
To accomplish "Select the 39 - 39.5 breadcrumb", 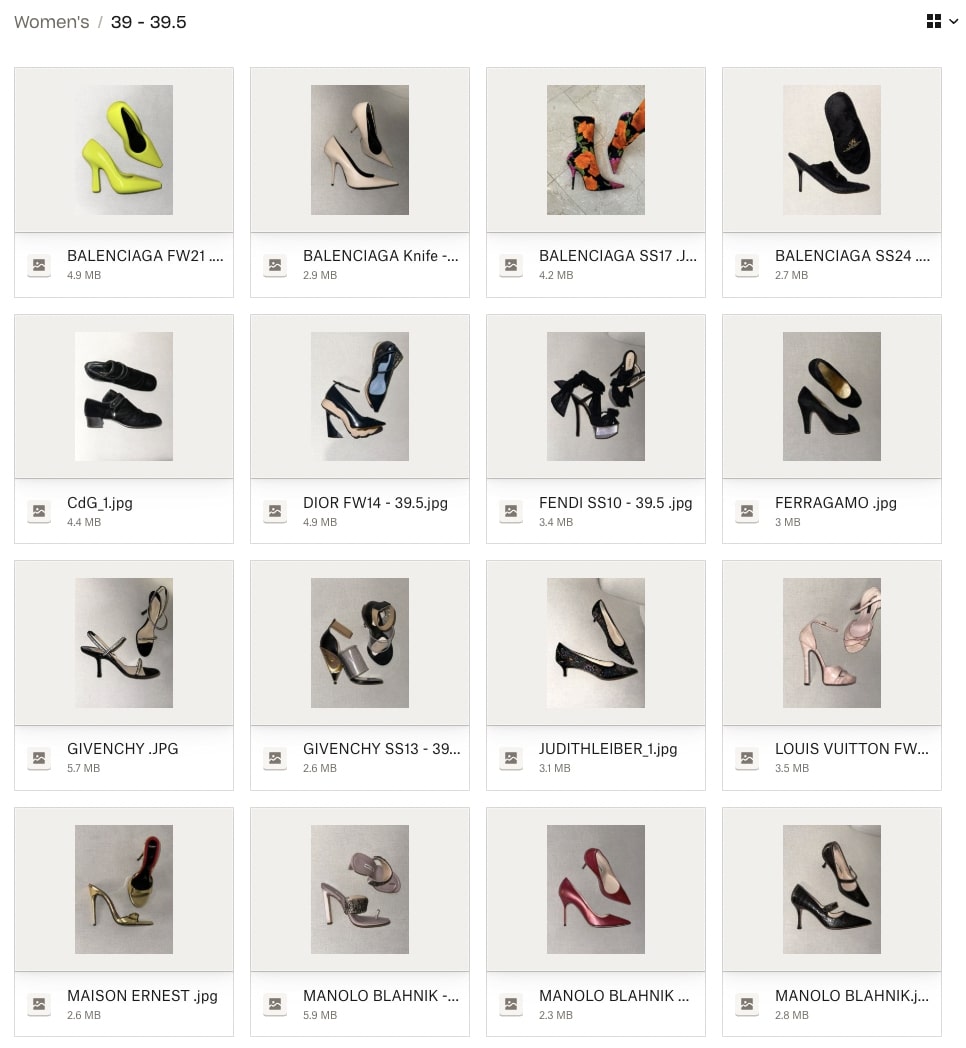I will click(x=148, y=22).
